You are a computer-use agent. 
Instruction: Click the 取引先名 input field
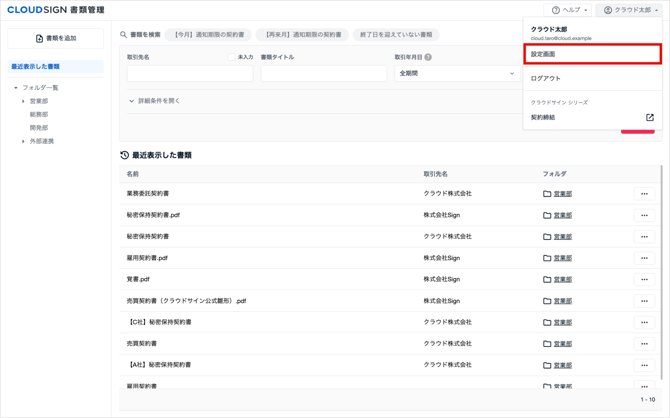pyautogui.click(x=190, y=74)
